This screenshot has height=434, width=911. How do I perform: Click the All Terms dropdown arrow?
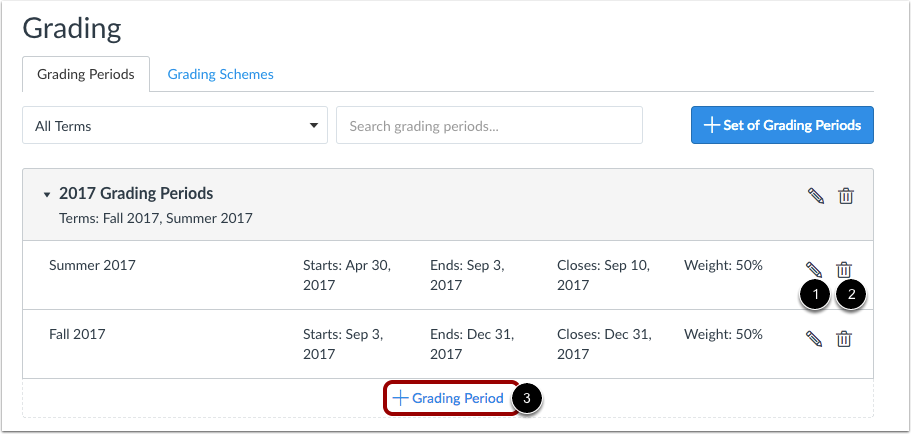click(x=314, y=125)
